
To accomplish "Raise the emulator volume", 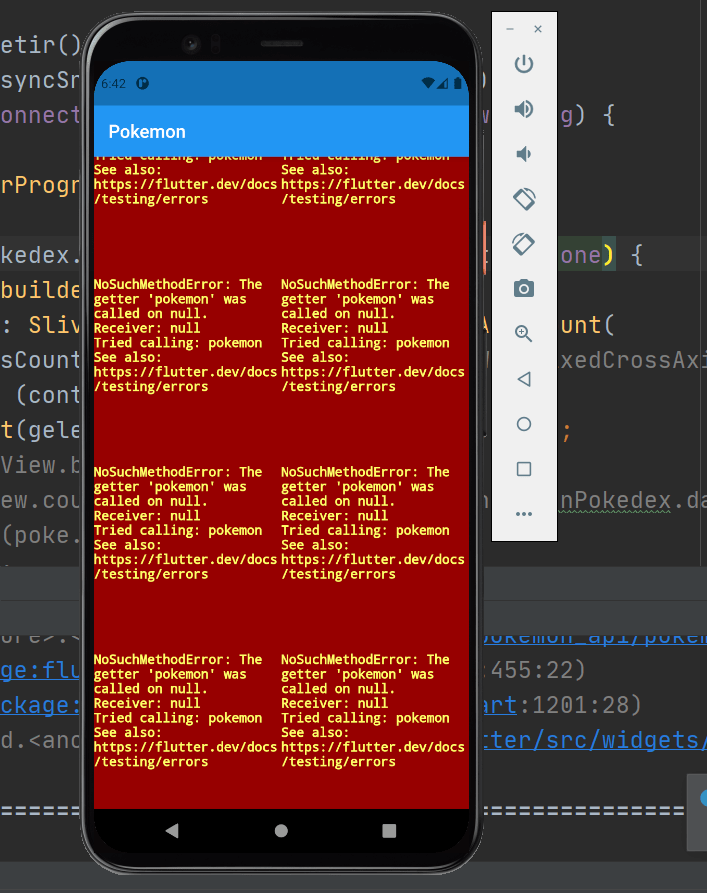I will (x=524, y=109).
